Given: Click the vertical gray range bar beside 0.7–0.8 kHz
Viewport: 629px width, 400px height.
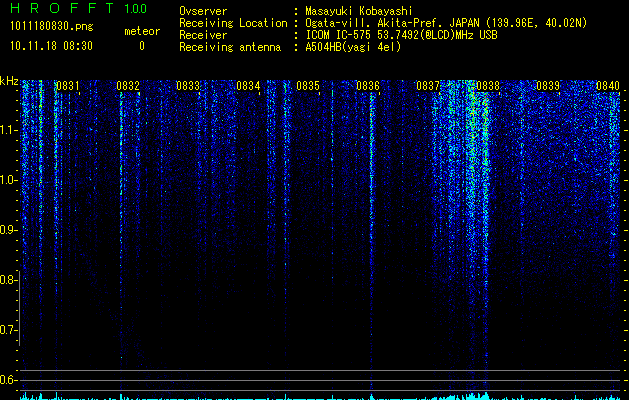Looking at the screenshot, I should point(20,311).
